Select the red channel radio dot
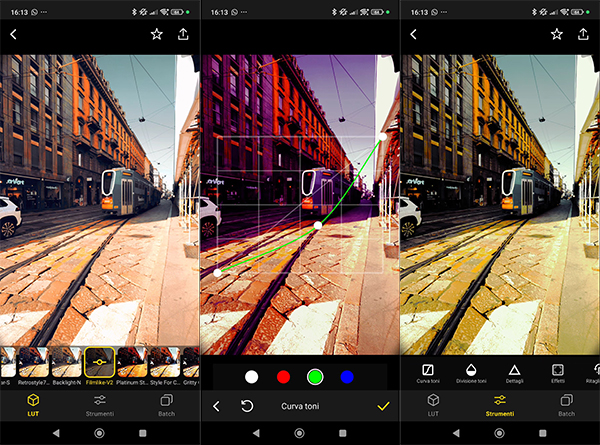 pyautogui.click(x=283, y=376)
